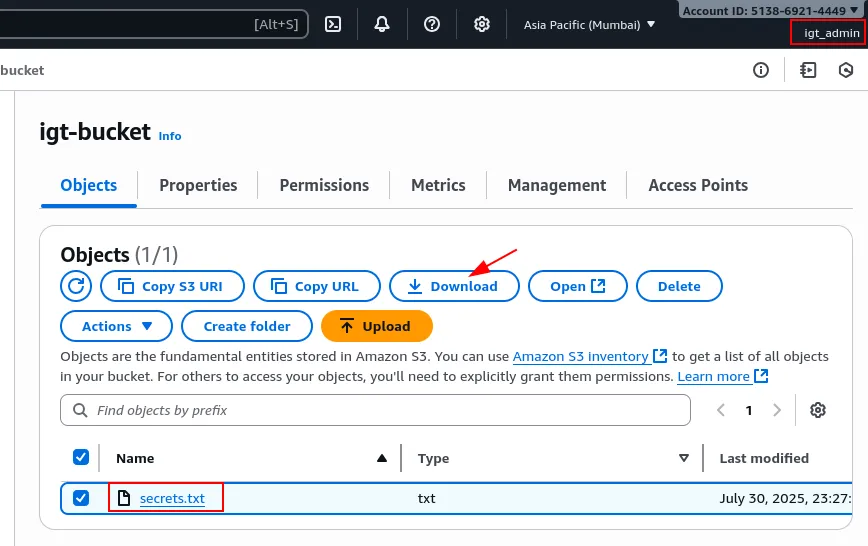Screen dimensions: 868x546
Task: Open the table preferences gear icon
Action: (x=818, y=410)
